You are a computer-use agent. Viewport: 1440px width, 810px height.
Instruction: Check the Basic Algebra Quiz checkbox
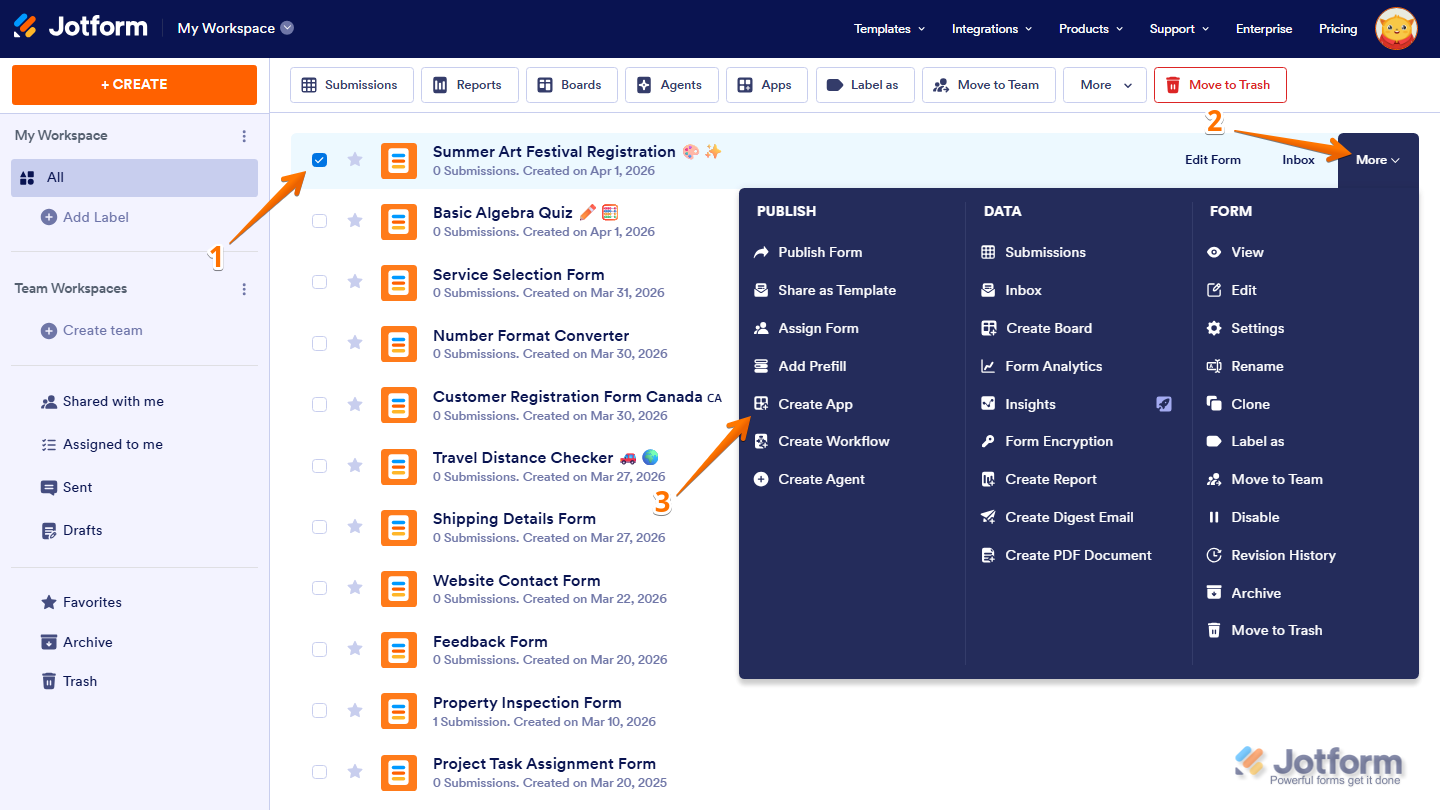(319, 221)
